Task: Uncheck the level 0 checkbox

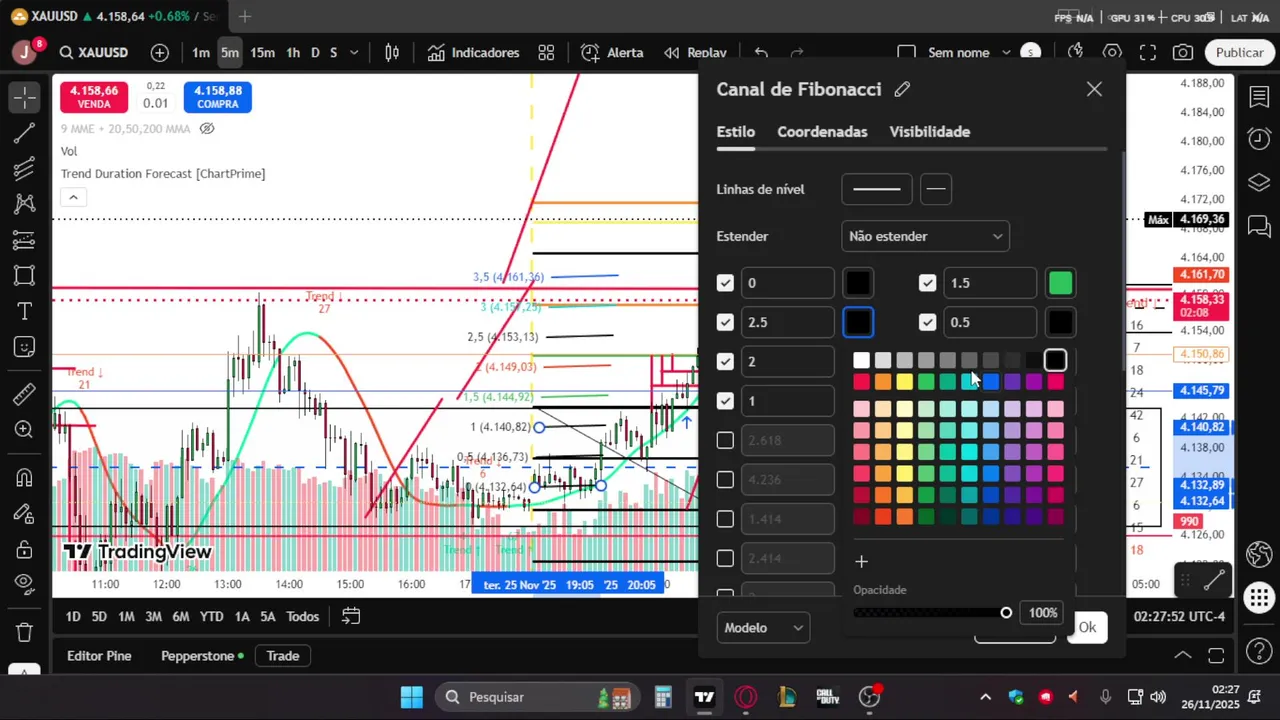Action: point(725,283)
